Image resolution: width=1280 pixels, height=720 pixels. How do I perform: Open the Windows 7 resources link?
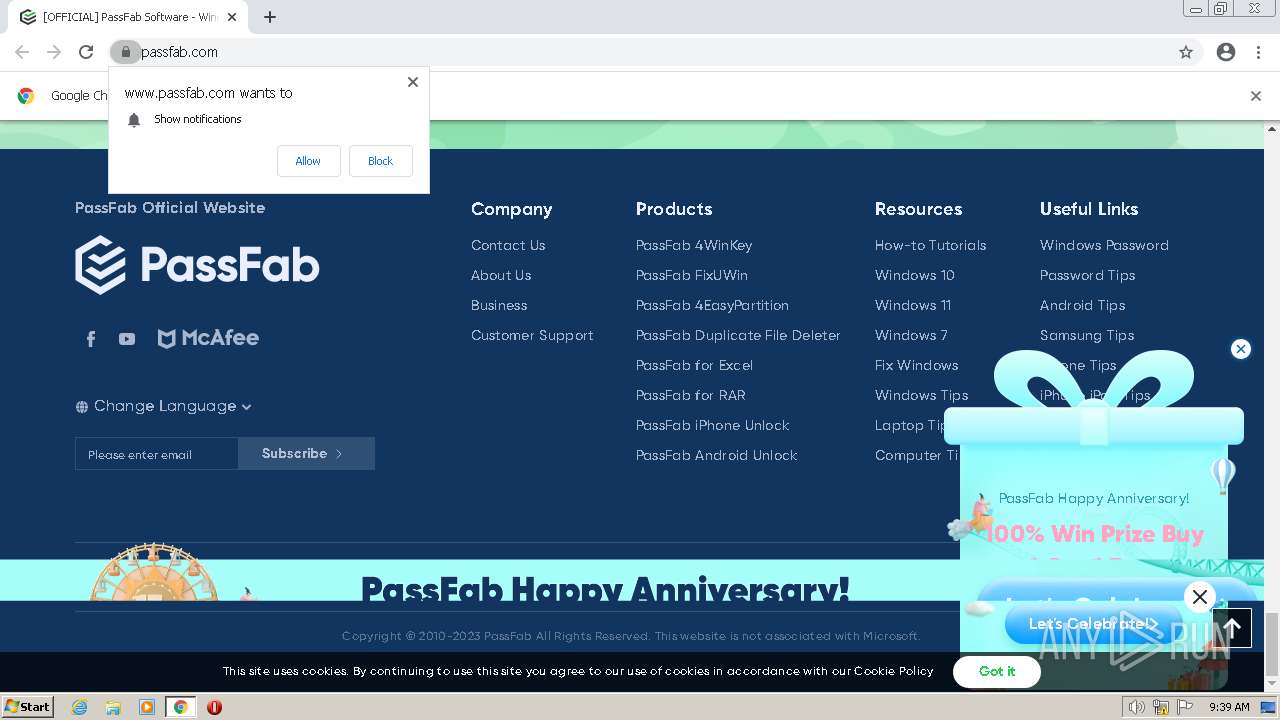(x=911, y=335)
